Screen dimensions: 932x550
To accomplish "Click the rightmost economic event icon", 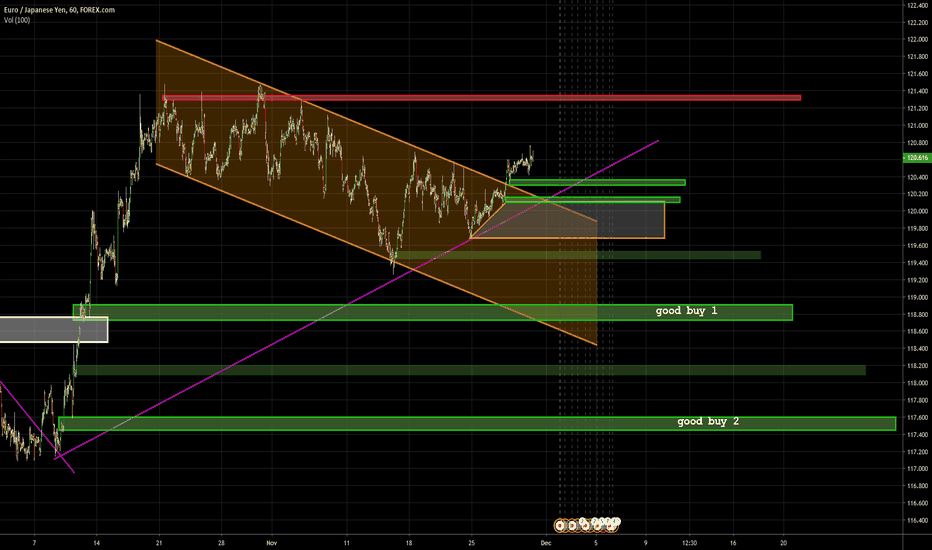I will 616,523.
